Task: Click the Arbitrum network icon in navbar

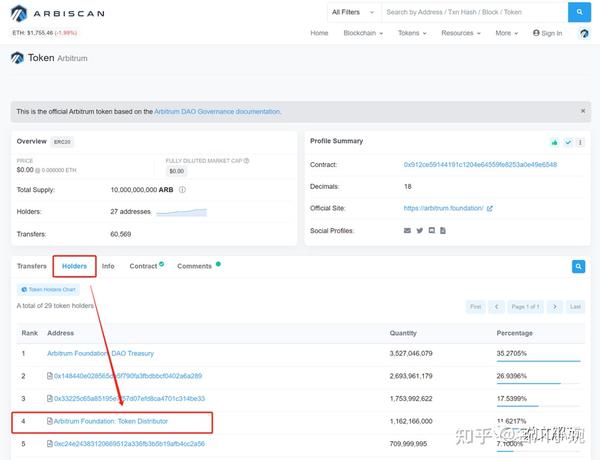Action: tap(584, 33)
